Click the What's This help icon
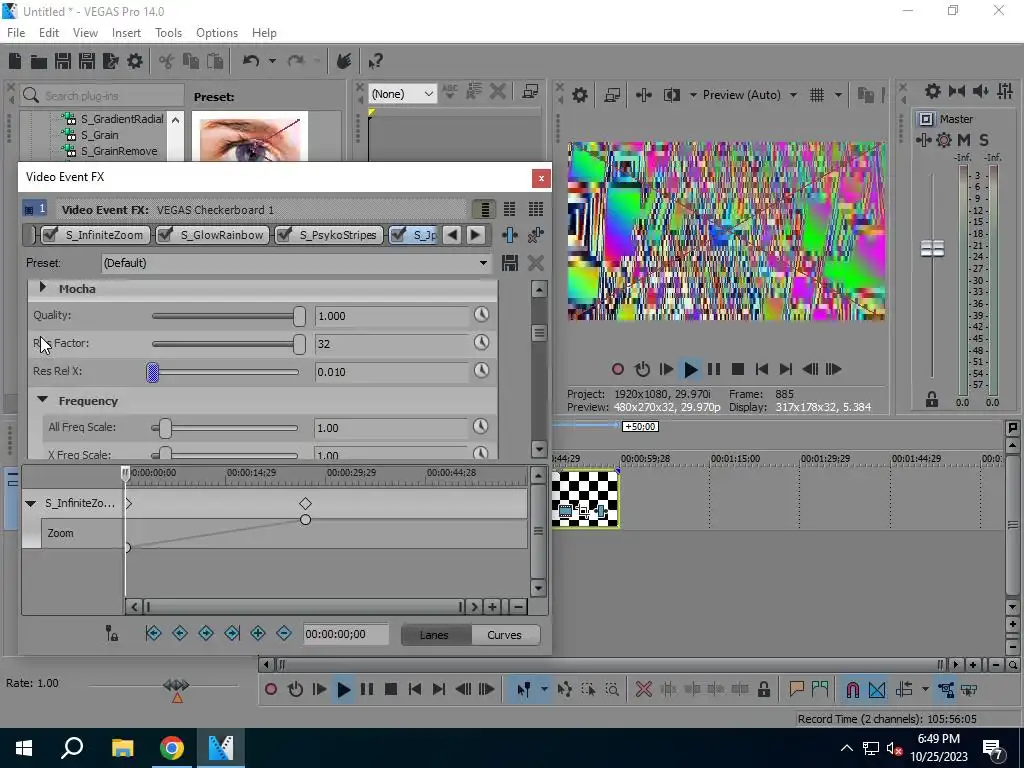The image size is (1024, 768). point(375,61)
